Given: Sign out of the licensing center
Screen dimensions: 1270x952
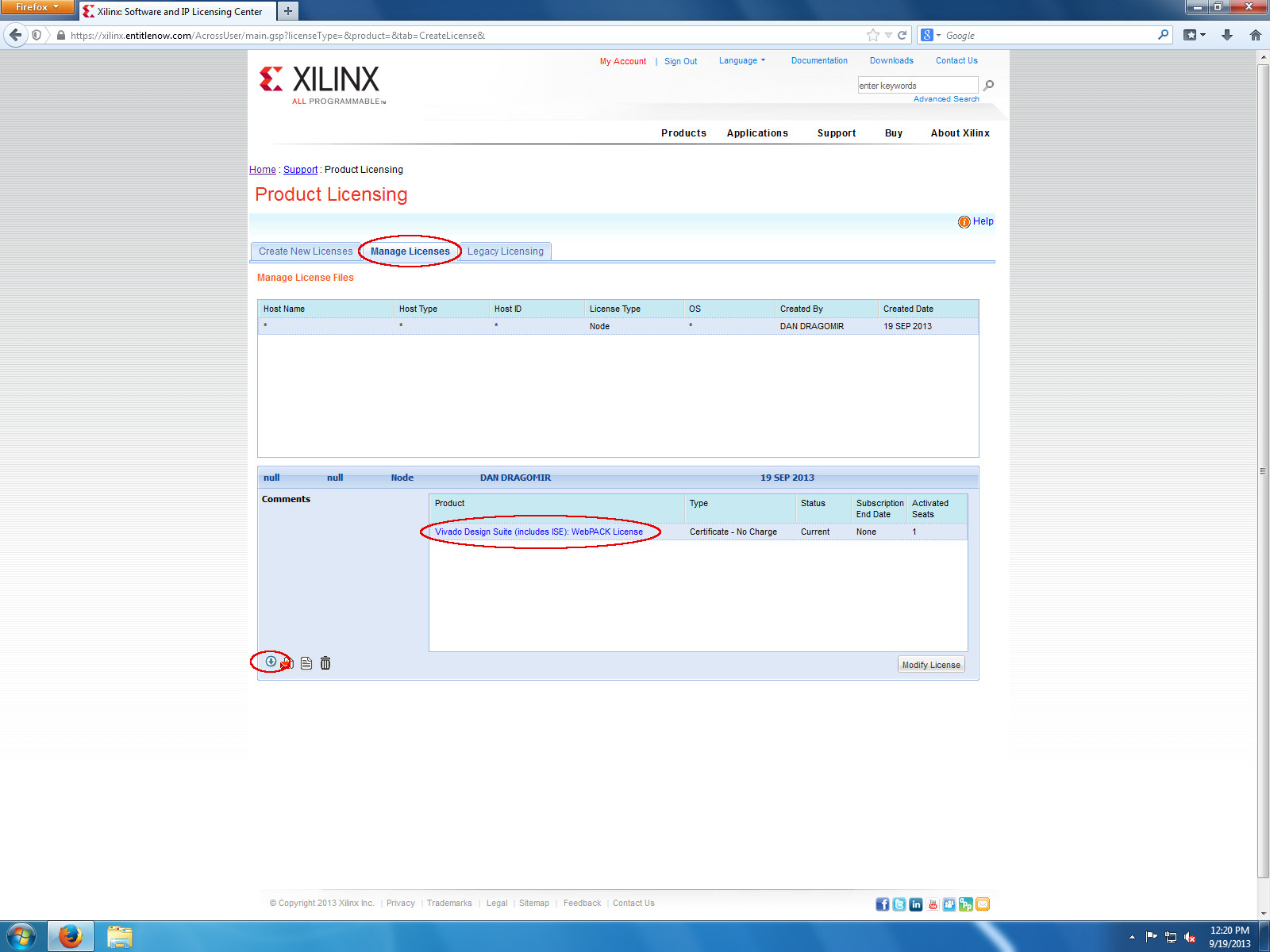Looking at the screenshot, I should tap(680, 61).
